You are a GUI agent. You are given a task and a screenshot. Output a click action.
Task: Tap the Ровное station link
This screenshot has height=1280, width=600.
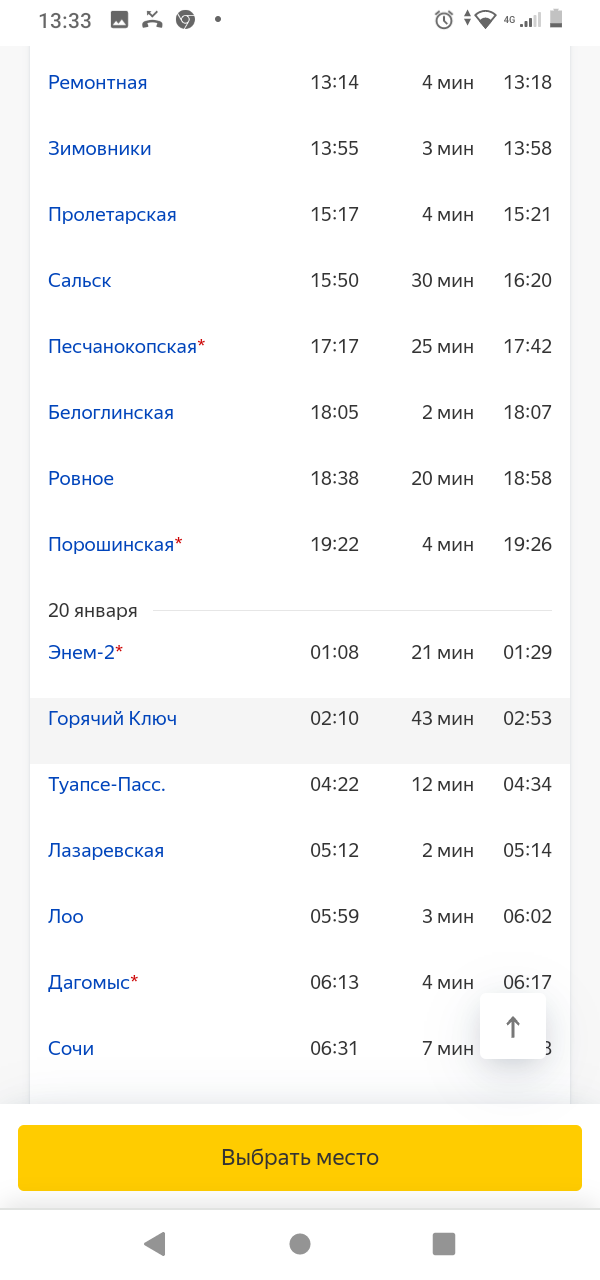81,479
